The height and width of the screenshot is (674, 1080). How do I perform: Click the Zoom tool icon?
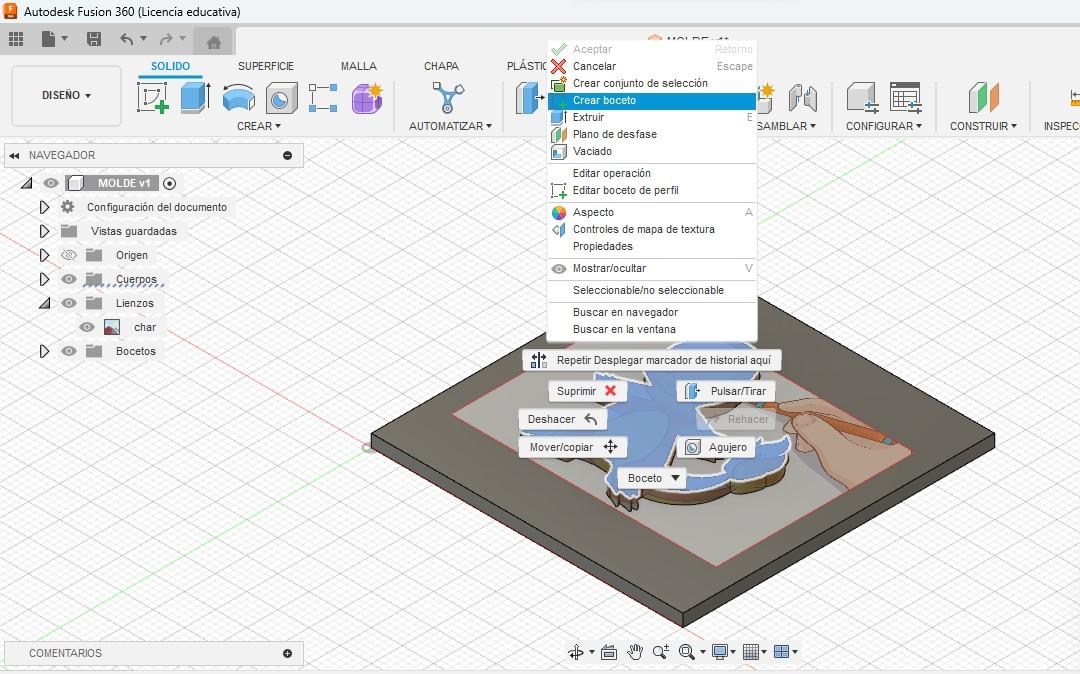click(661, 652)
